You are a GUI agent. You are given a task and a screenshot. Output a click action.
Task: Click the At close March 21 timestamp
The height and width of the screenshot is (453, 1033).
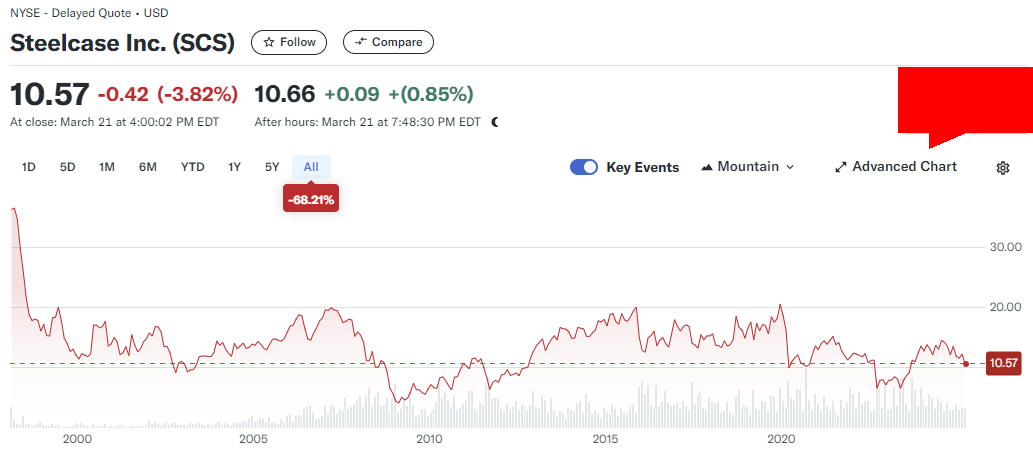click(115, 122)
